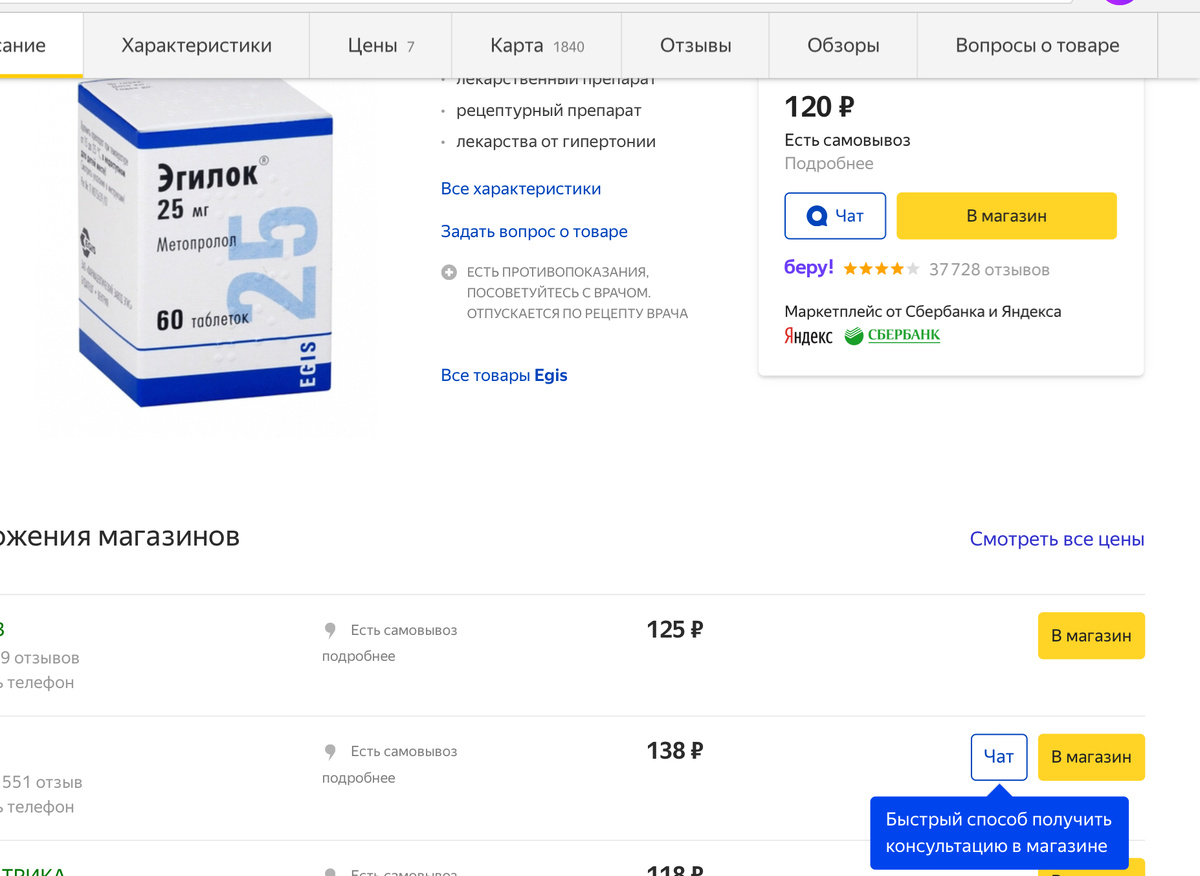Click the pickup pin icon in 125 ₽ row
The height and width of the screenshot is (876, 1200).
coord(330,630)
